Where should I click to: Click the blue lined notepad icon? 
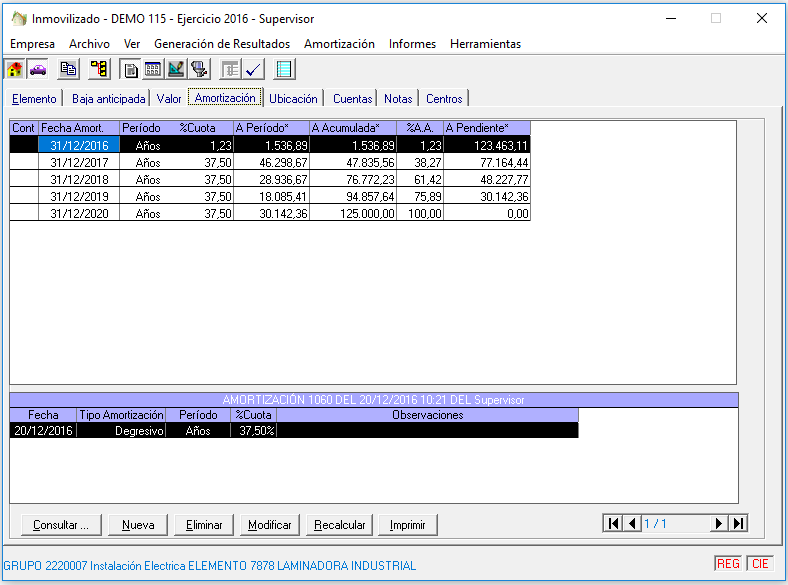coord(284,69)
